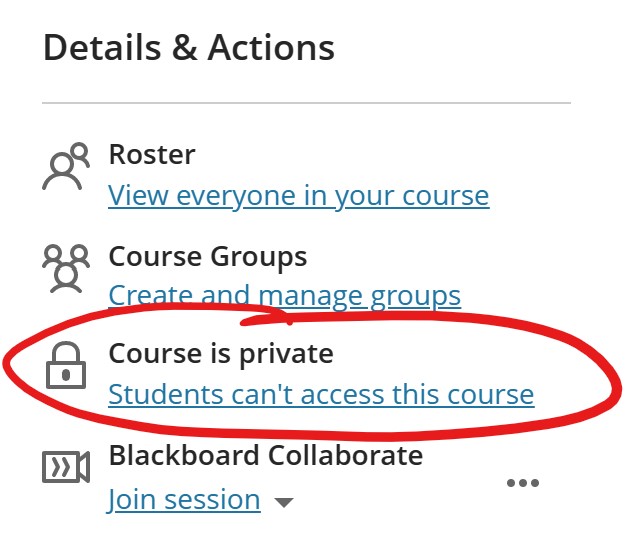Click the word 'Collaborate' in Blackboard heading
The height and width of the screenshot is (536, 625).
point(345,455)
